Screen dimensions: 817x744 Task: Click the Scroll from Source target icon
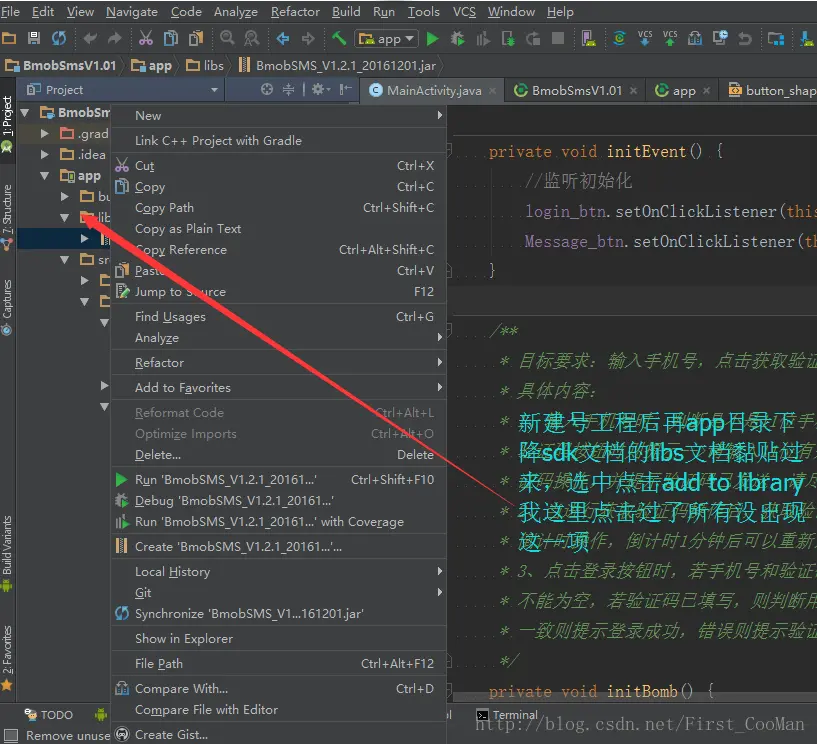(x=267, y=90)
